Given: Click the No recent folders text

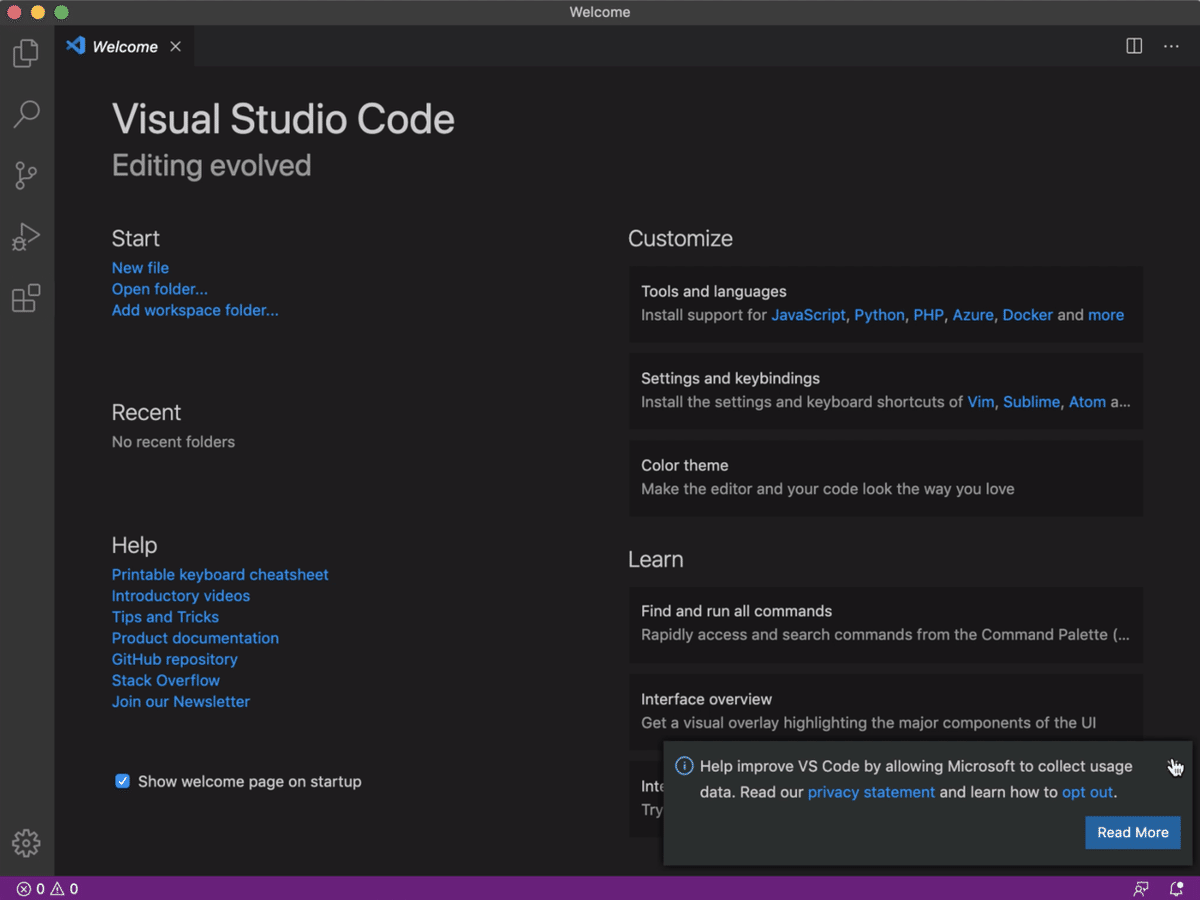Looking at the screenshot, I should tap(173, 442).
